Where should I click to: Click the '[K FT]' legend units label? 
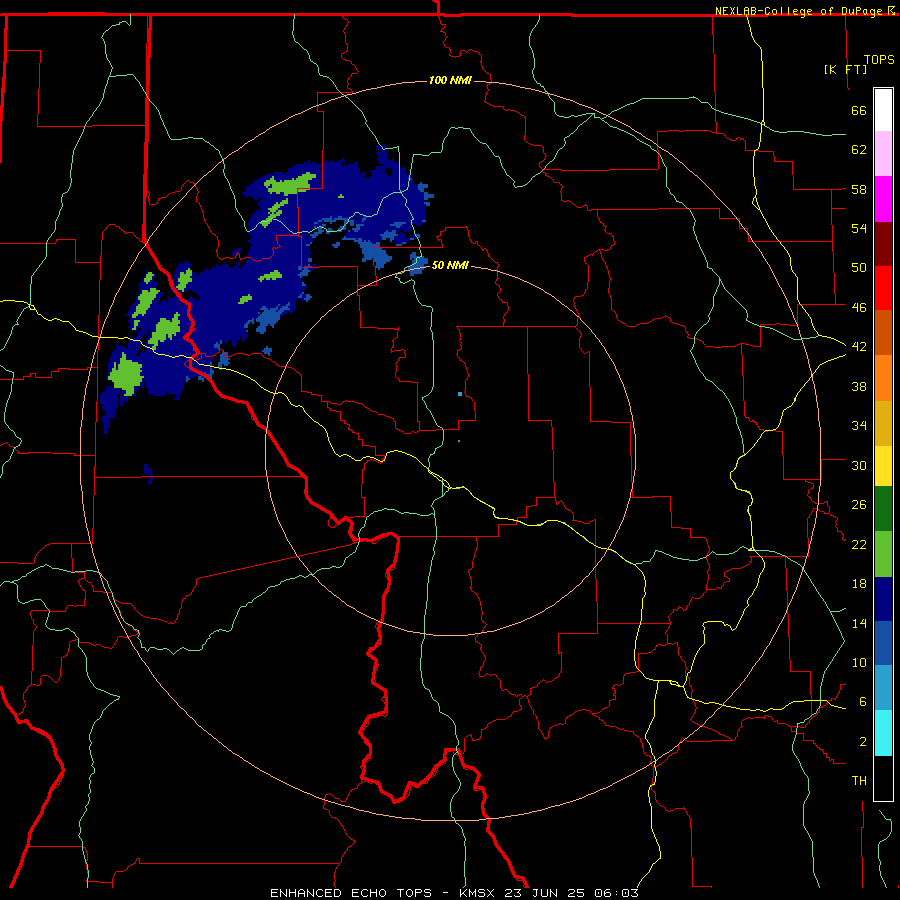coord(845,69)
